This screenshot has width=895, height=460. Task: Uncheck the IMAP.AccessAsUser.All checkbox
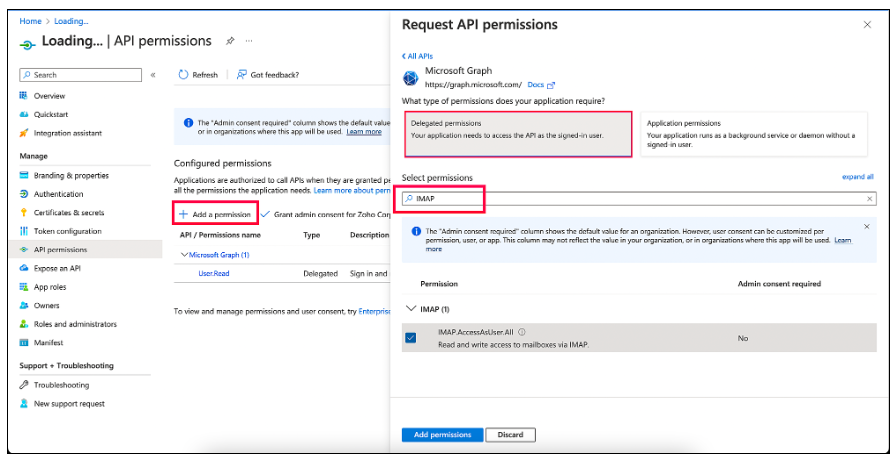coord(411,338)
